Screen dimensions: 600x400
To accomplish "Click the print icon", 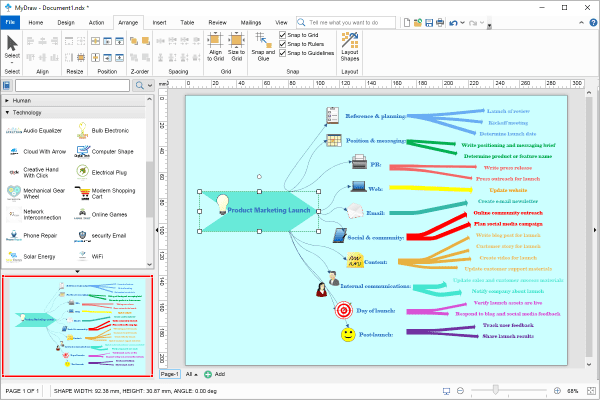I will pos(440,23).
